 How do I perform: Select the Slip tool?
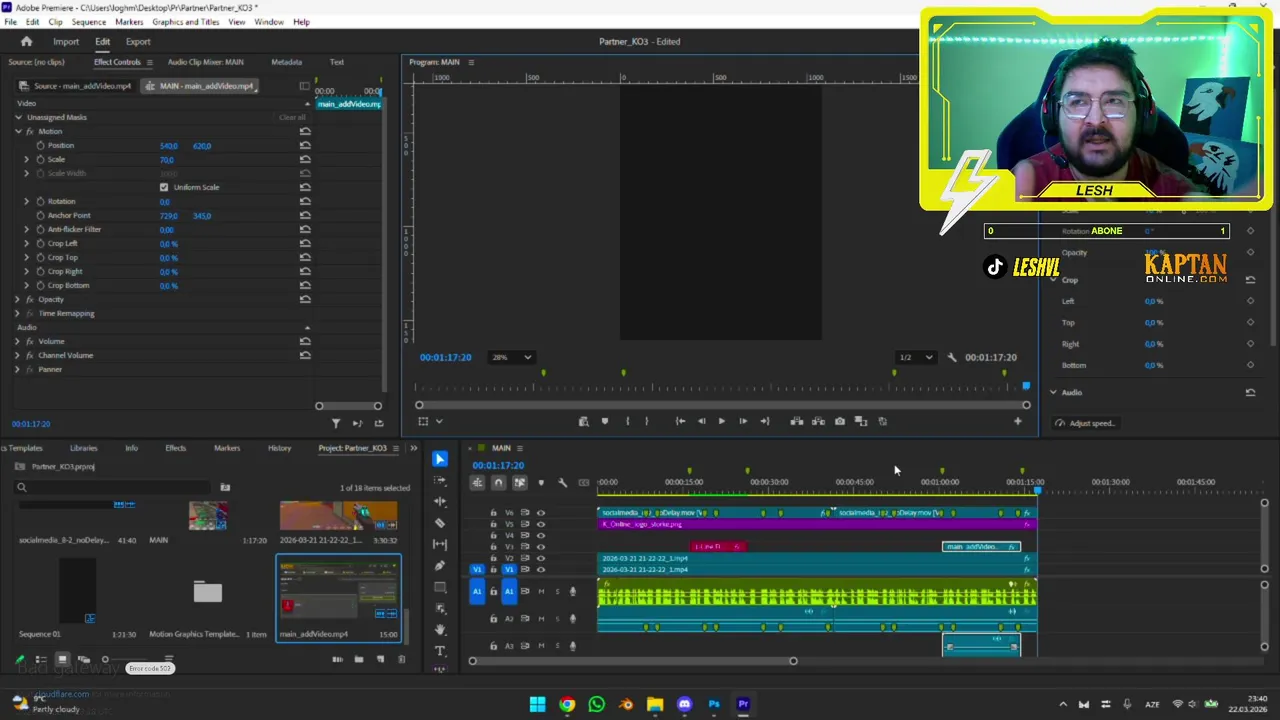tap(440, 544)
